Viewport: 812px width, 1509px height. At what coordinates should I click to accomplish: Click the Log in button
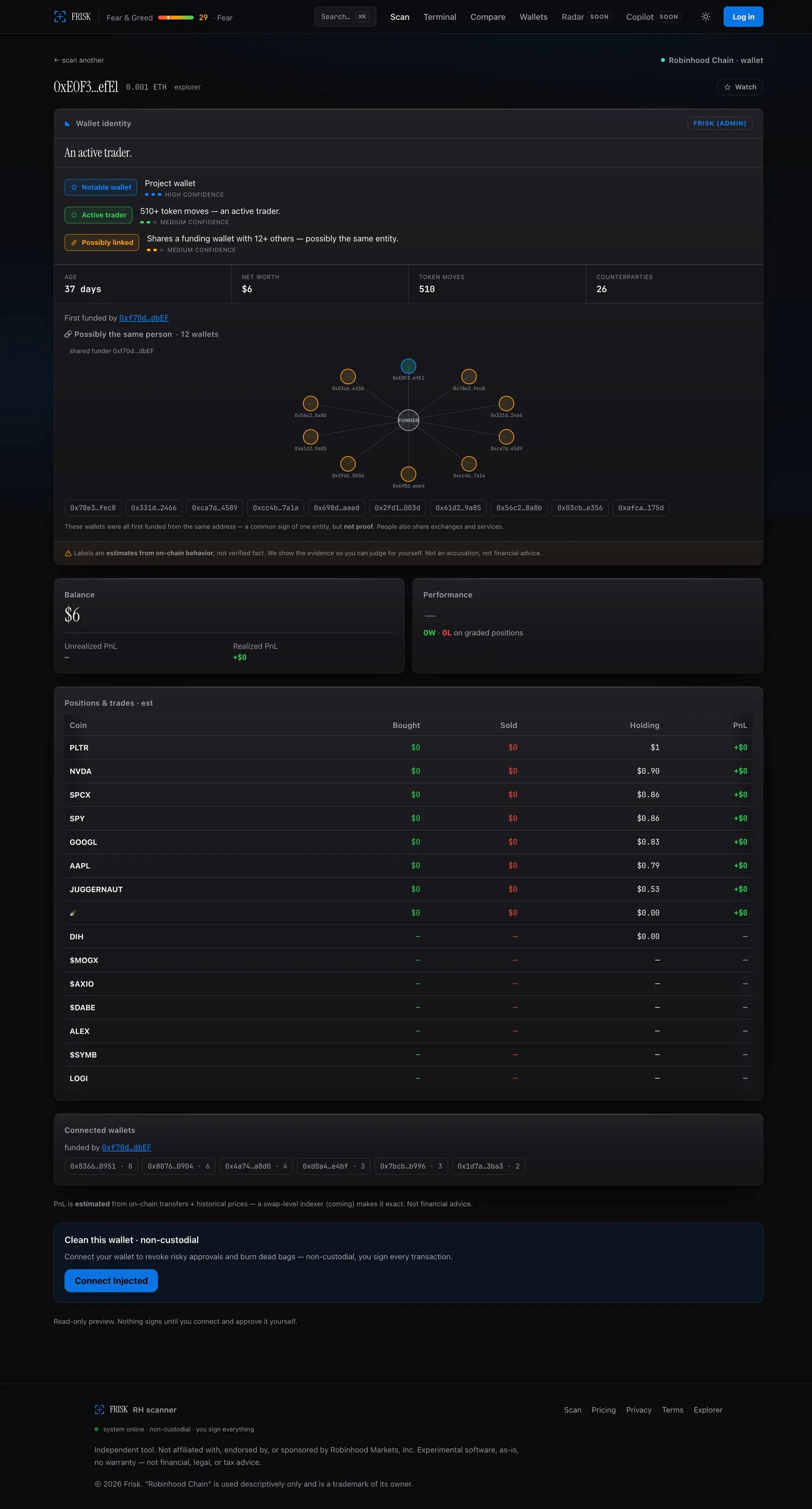(x=743, y=17)
